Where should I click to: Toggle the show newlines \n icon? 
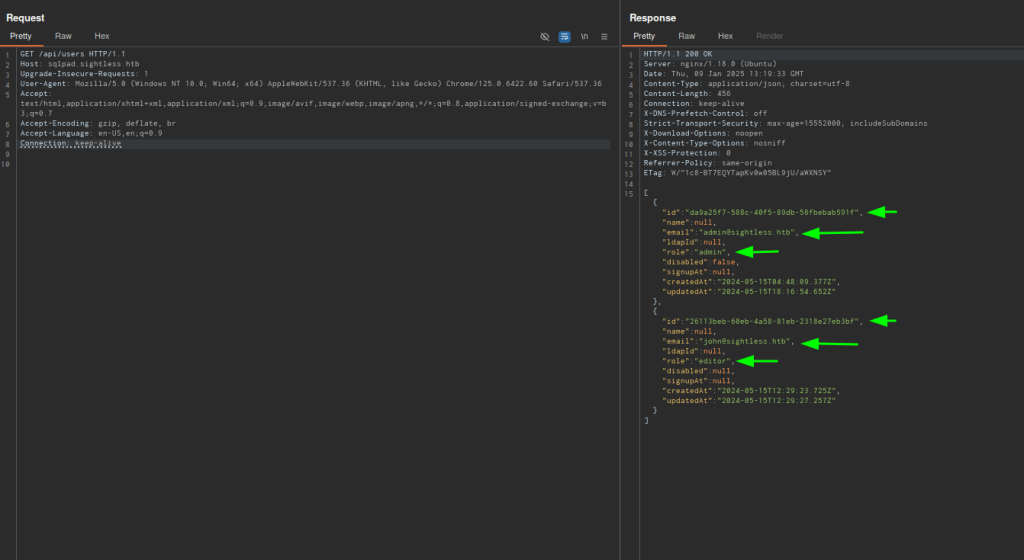click(x=584, y=36)
